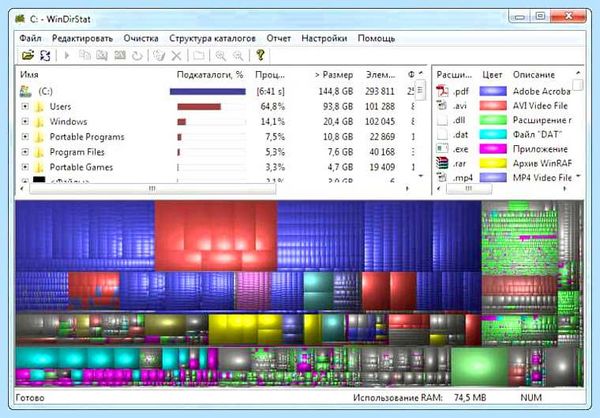Click the Explorer Here toolbar icon
The height and width of the screenshot is (418, 600).
[x=102, y=56]
